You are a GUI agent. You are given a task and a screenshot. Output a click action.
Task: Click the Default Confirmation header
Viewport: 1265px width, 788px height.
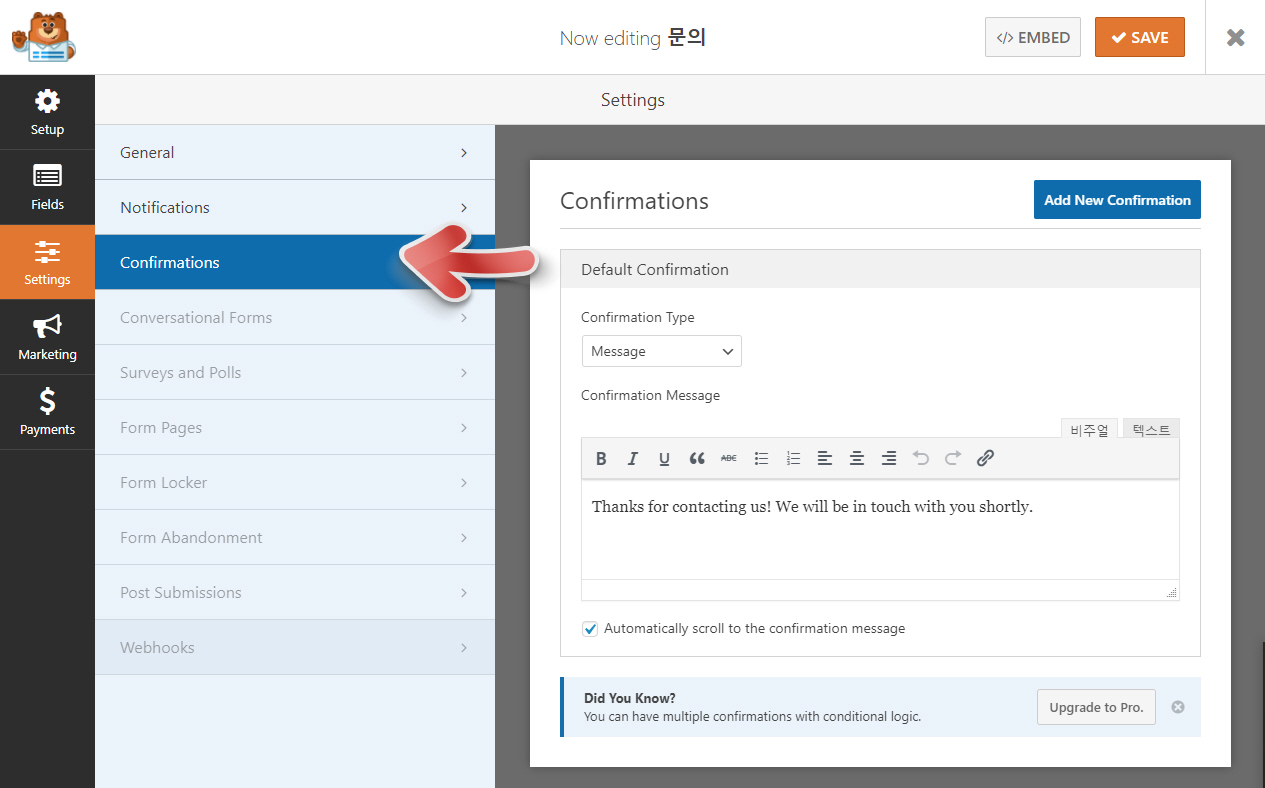pos(880,269)
